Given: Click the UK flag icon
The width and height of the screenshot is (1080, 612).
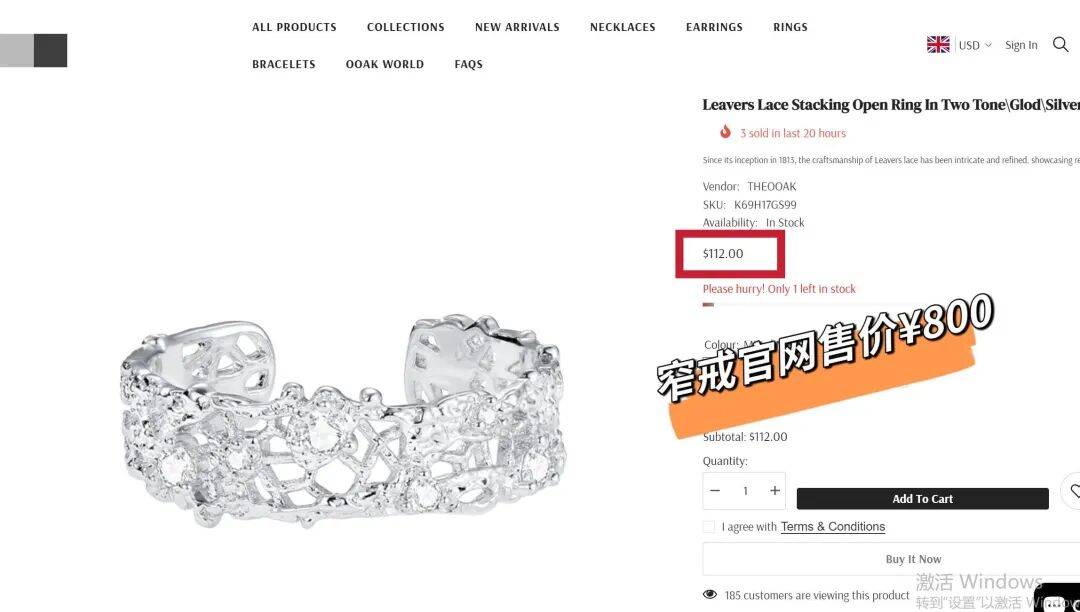Looking at the screenshot, I should pyautogui.click(x=938, y=45).
